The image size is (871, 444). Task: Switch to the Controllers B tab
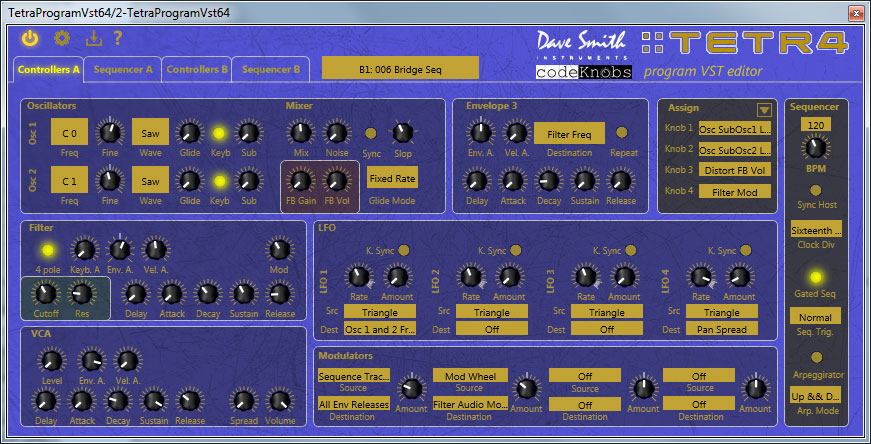(197, 70)
